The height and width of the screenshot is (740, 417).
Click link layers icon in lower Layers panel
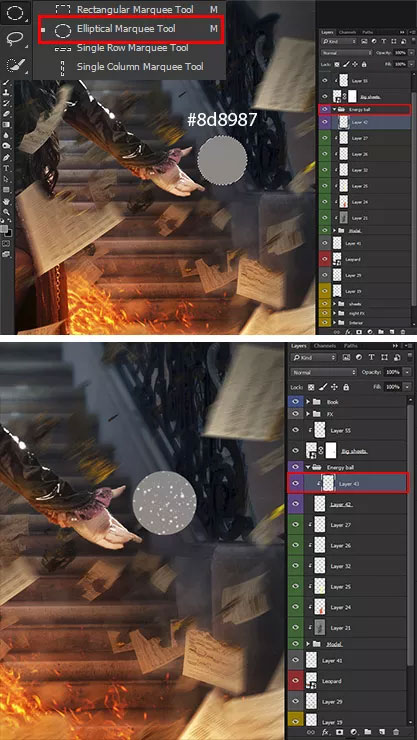click(x=310, y=732)
